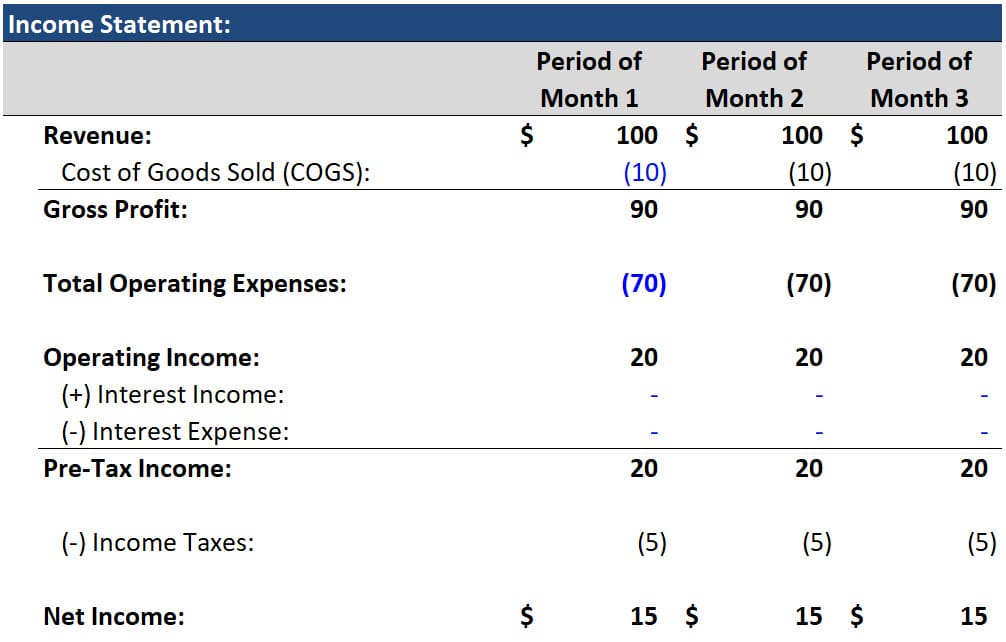Click the Period of Month 3 column header
Viewport: 1006px width, 642px height.
pos(918,80)
